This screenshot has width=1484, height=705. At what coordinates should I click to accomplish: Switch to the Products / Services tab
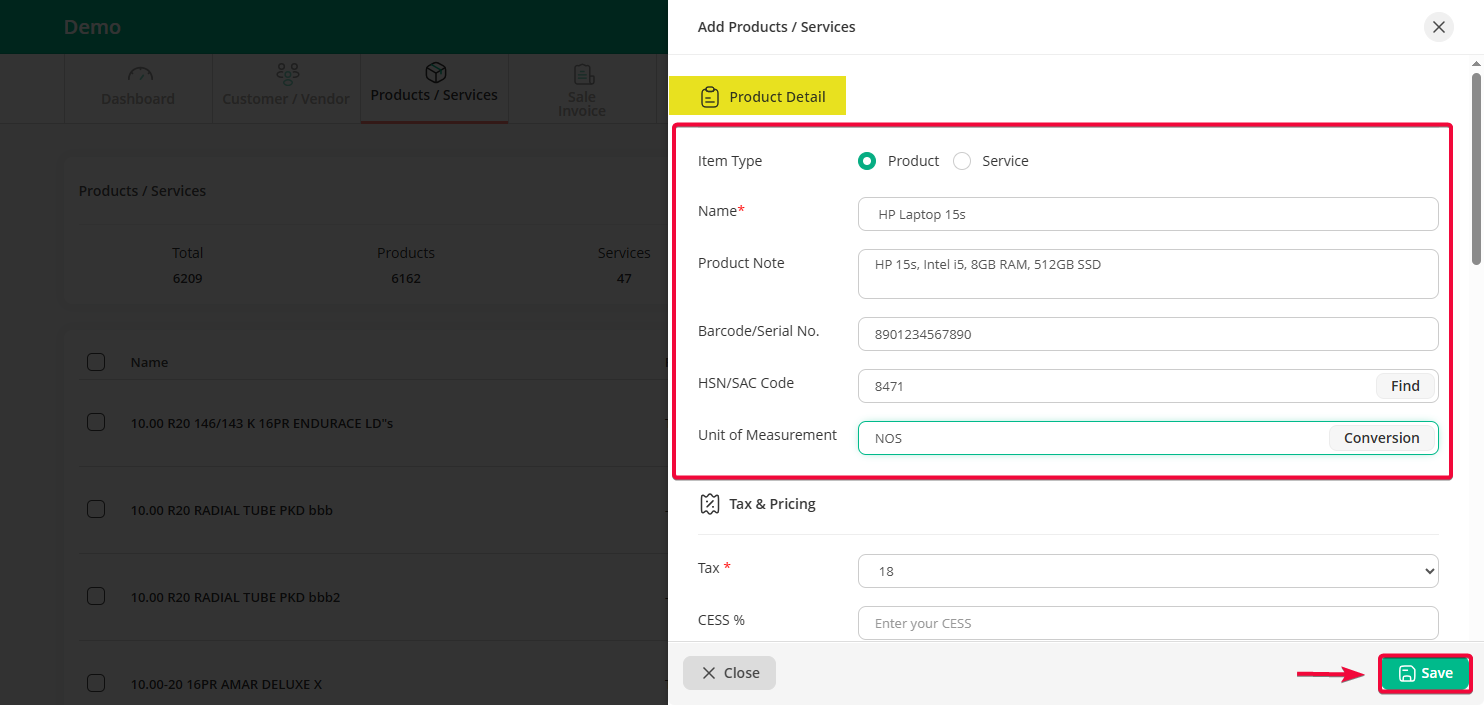coord(434,89)
